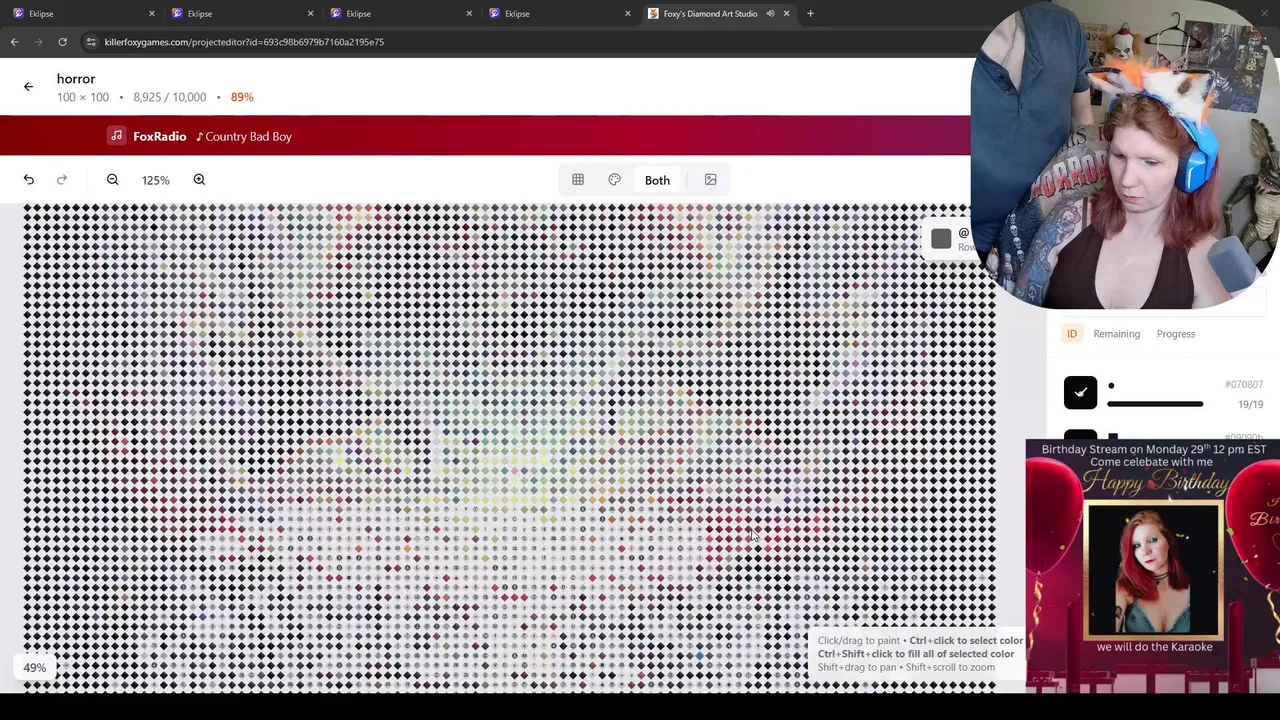Zoom out the diamond canvas
1280x720 pixels.
(x=112, y=180)
